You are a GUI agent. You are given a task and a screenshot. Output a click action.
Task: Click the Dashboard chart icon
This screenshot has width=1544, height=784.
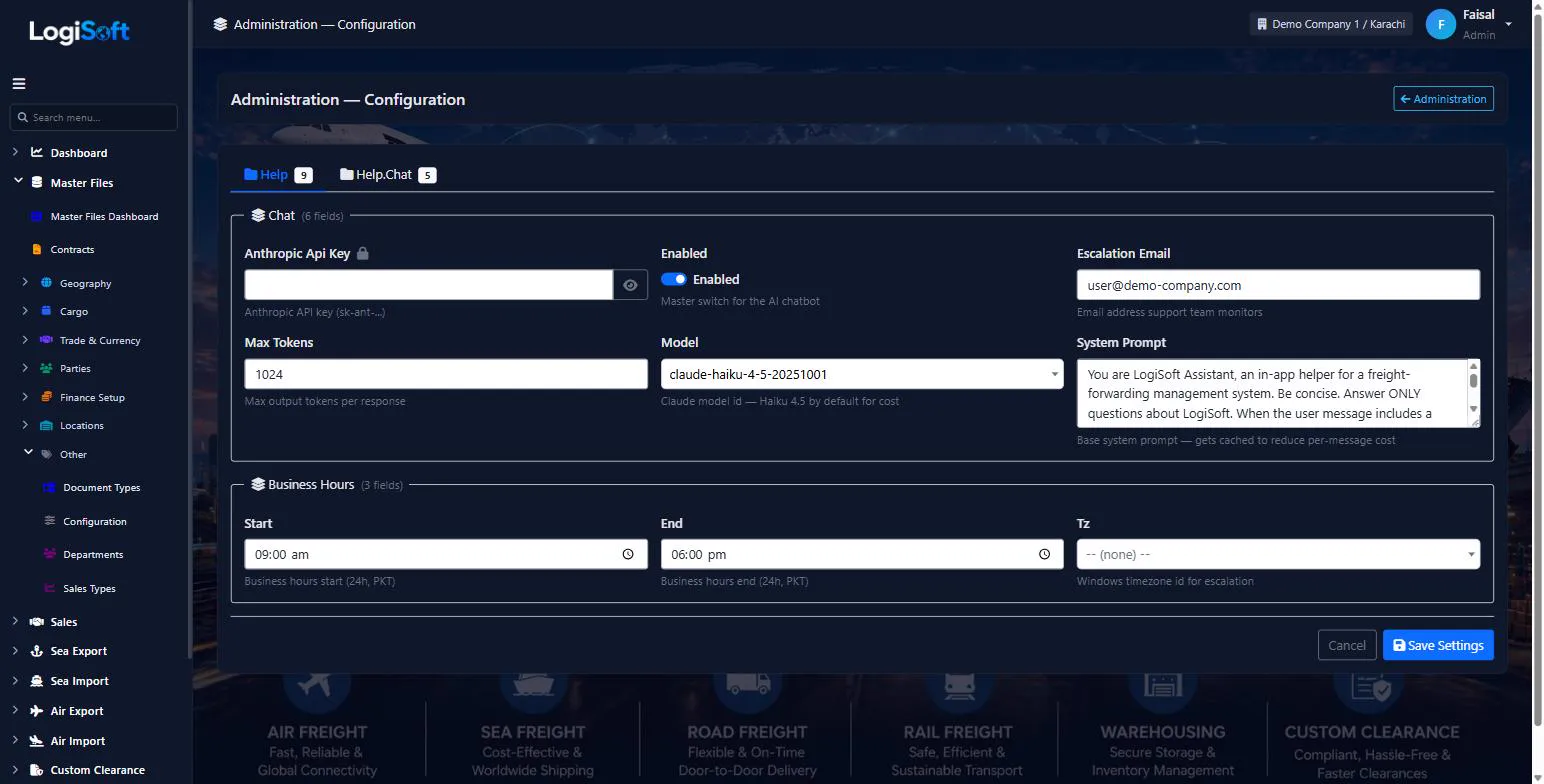click(37, 153)
